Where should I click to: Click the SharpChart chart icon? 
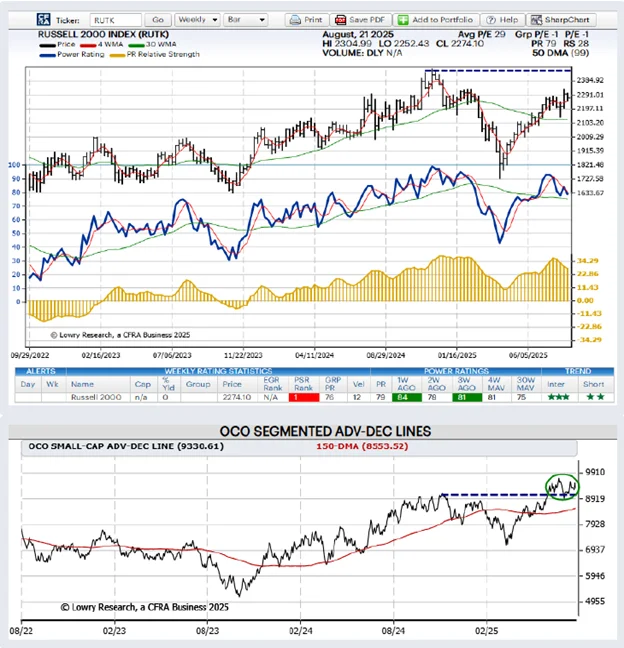[536, 20]
